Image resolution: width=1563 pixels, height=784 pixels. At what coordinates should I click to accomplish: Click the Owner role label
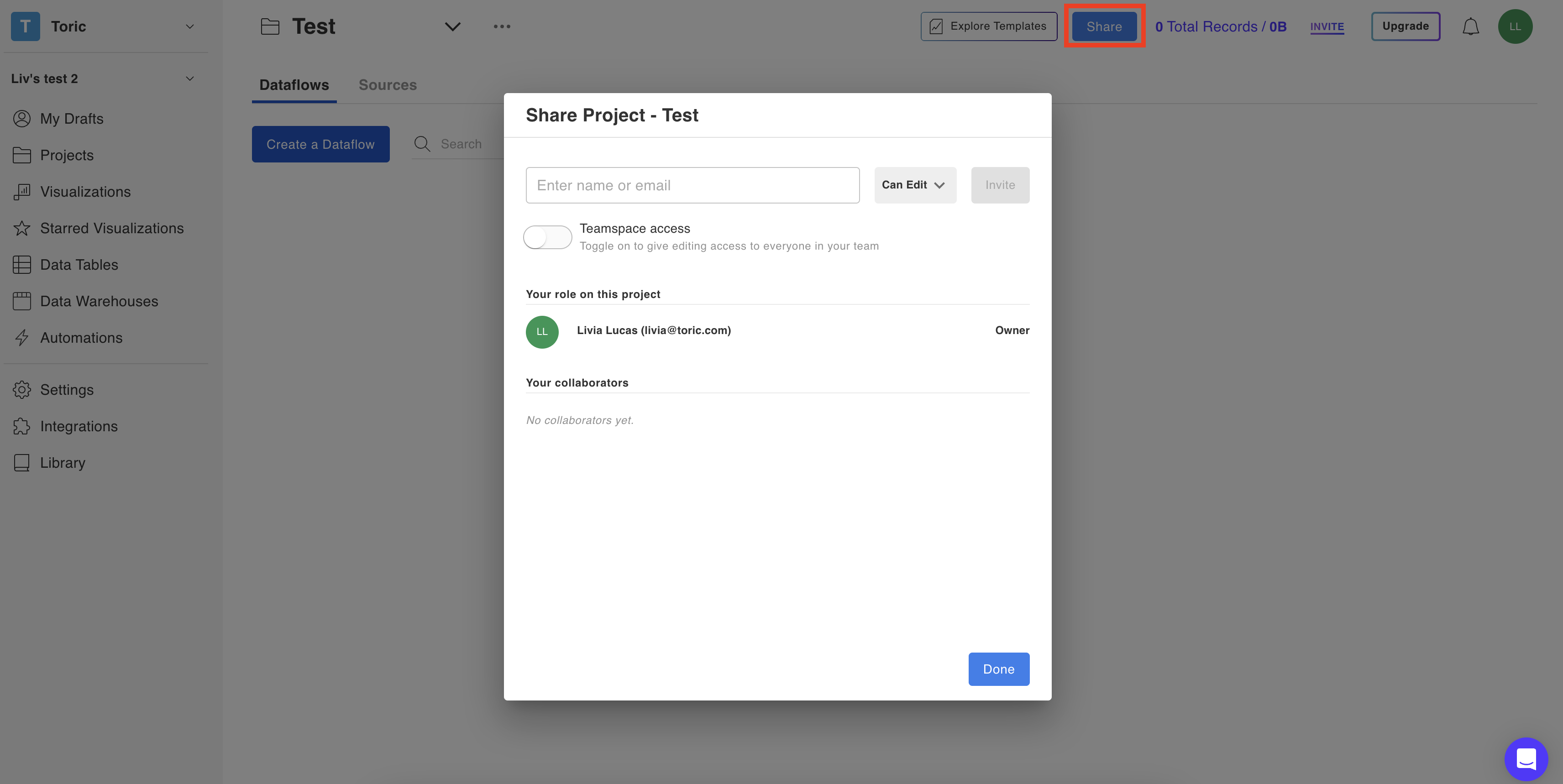pos(1012,330)
